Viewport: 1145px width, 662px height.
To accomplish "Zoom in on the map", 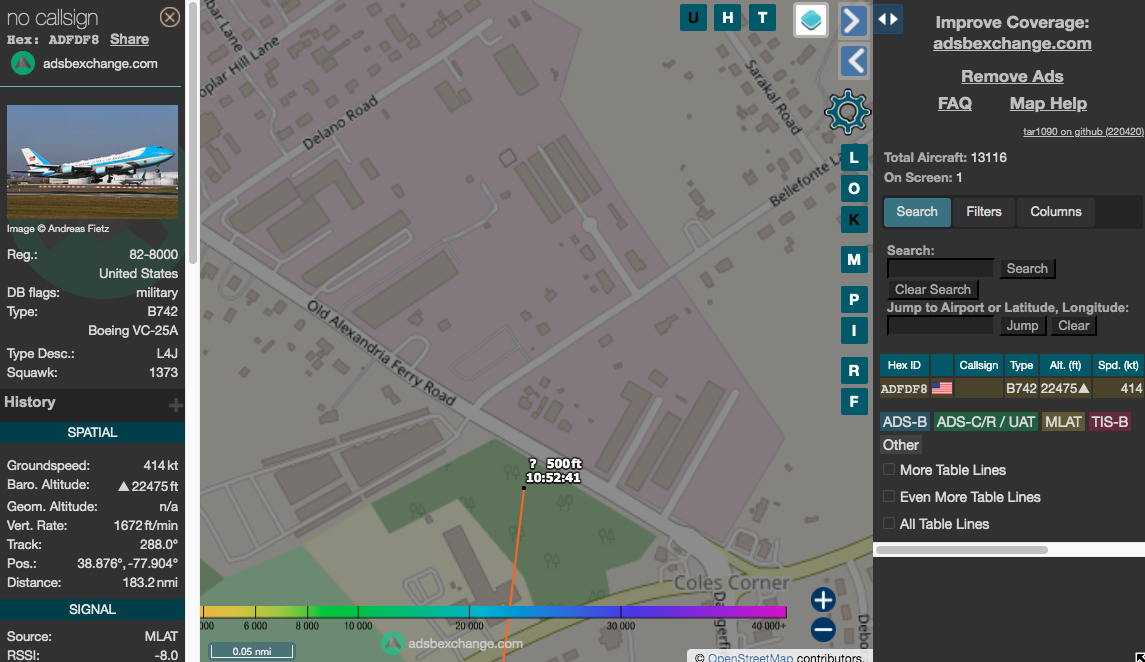I will pos(823,600).
